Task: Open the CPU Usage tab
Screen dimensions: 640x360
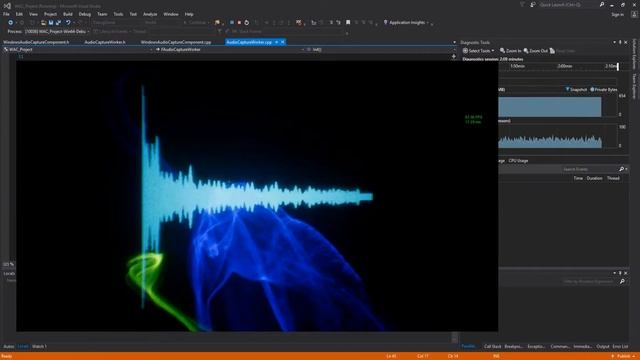Action: [x=518, y=161]
